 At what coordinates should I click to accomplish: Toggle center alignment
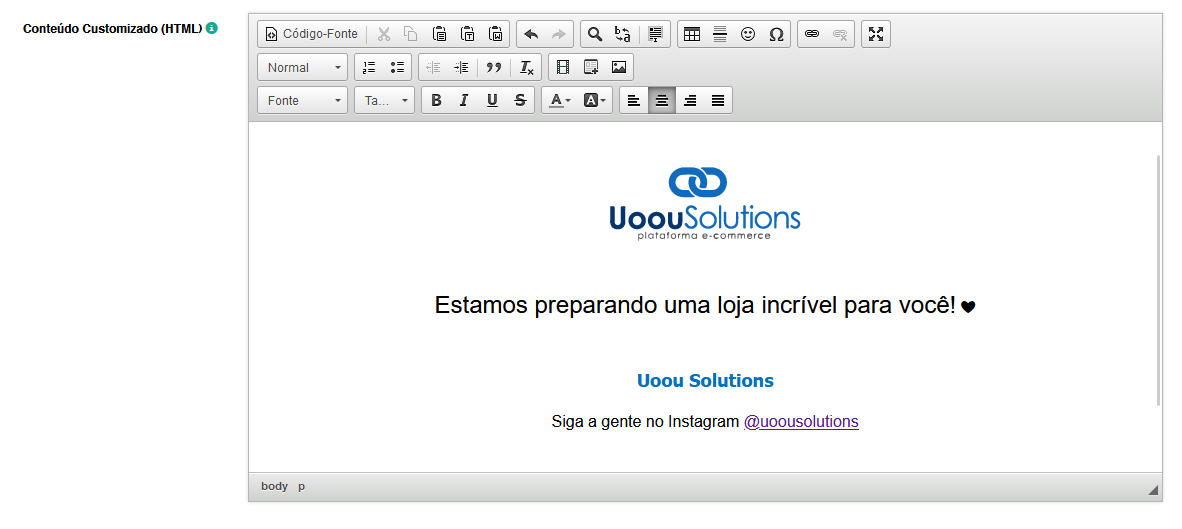click(662, 100)
